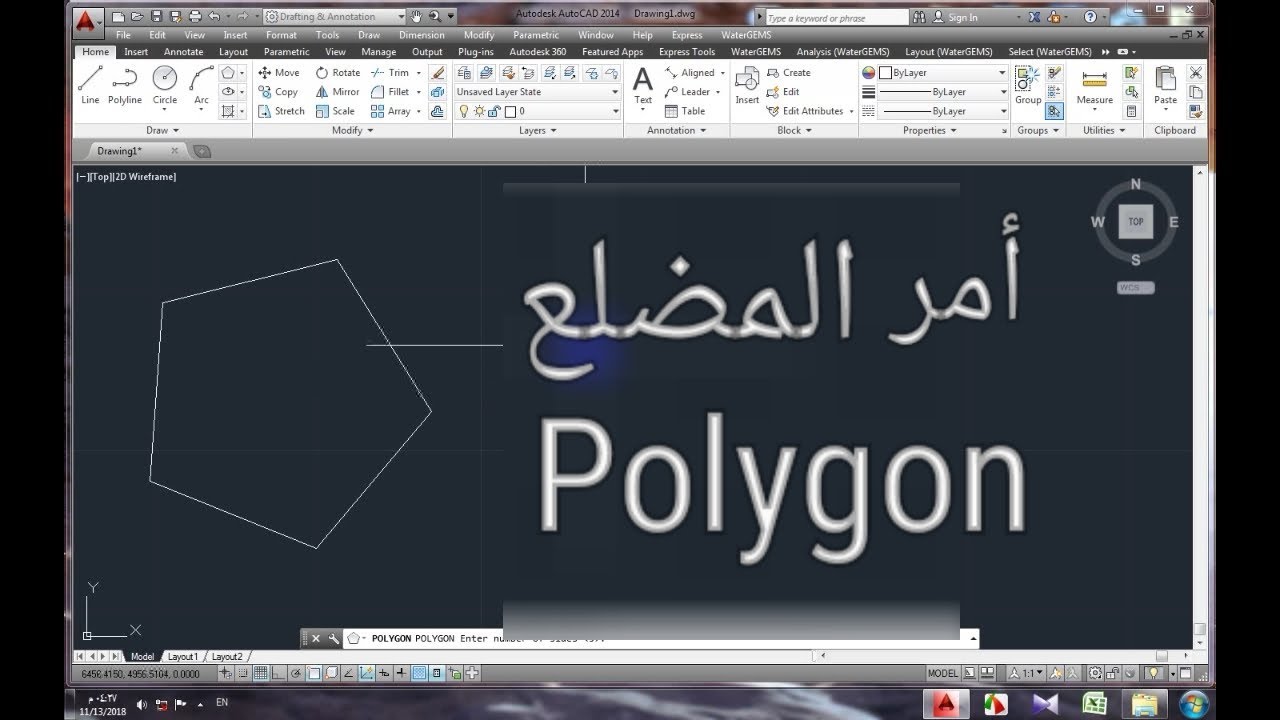
Task: Click the Cut icon in Clipboard panel
Action: point(1195,73)
